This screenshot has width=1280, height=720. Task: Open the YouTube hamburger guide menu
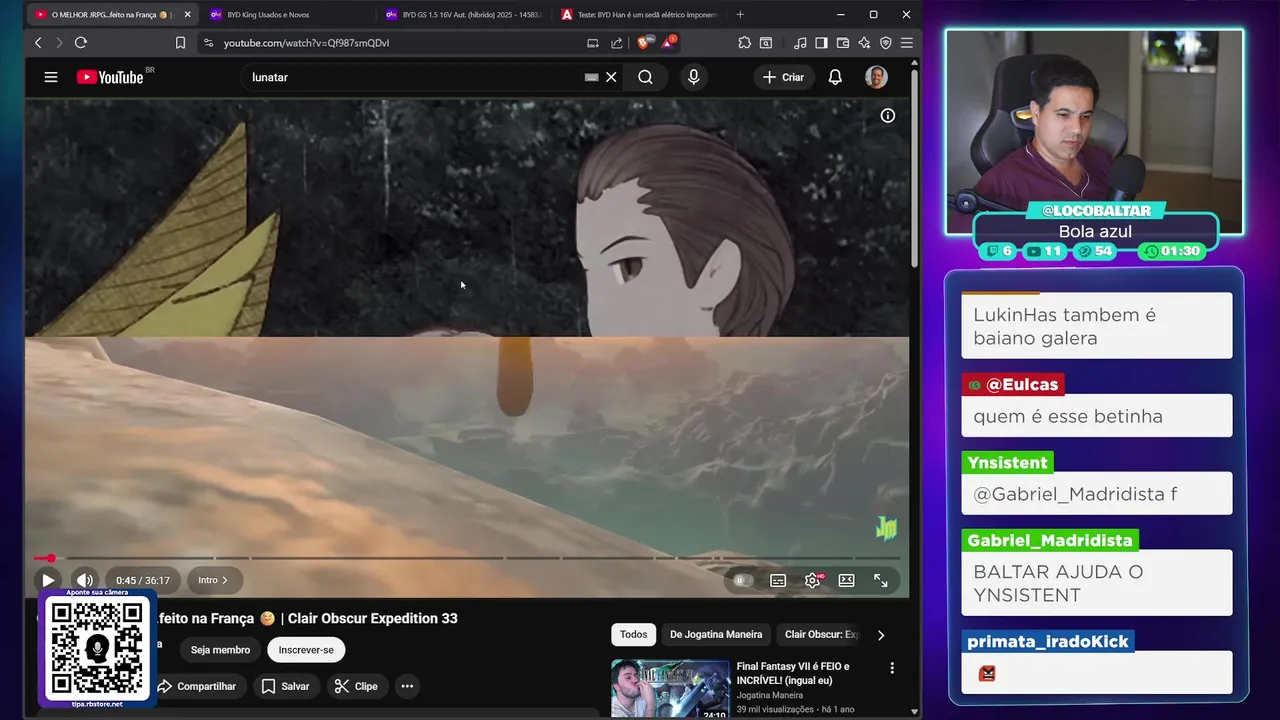point(51,77)
